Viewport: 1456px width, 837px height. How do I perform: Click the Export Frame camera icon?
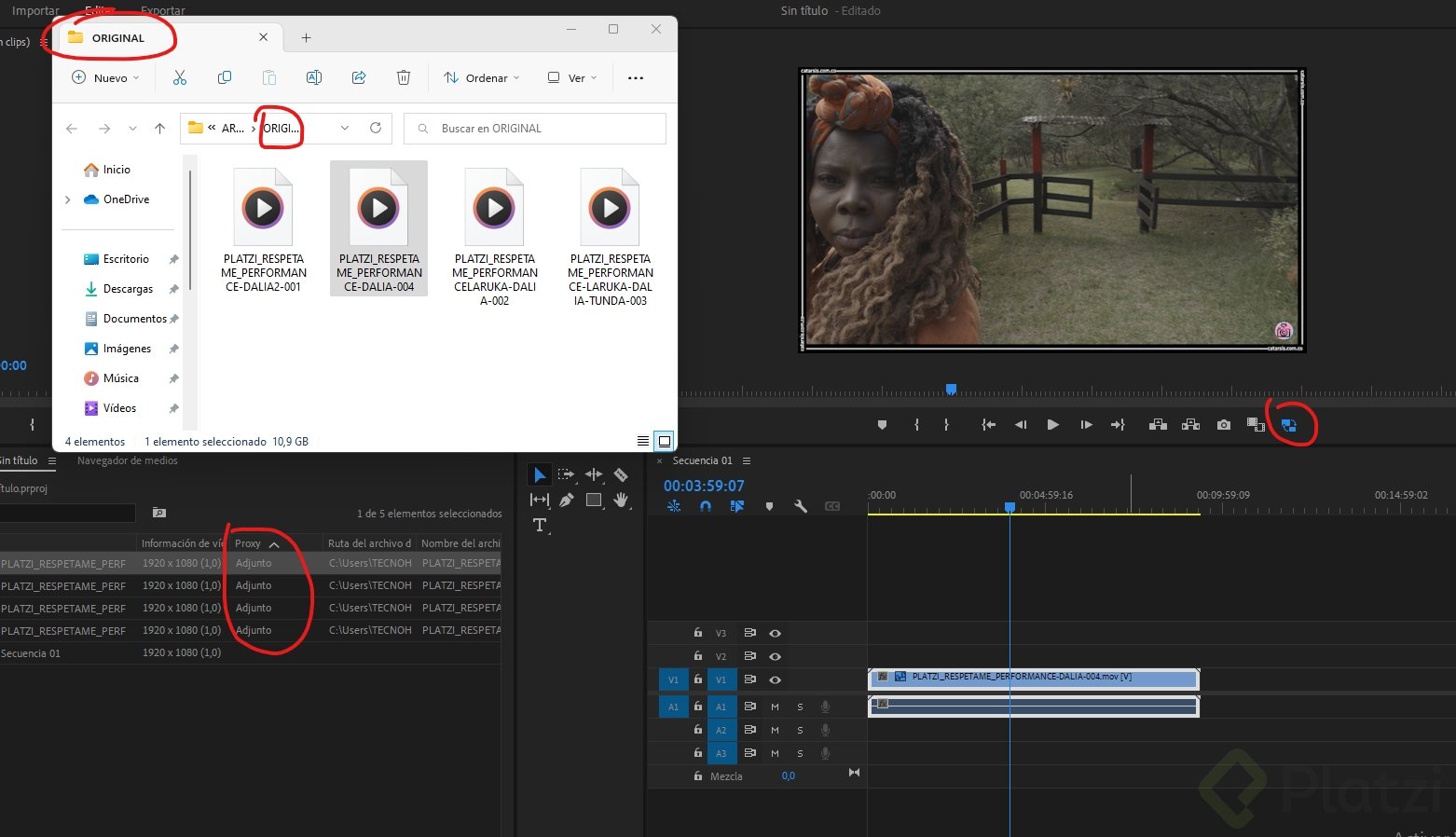point(1223,425)
